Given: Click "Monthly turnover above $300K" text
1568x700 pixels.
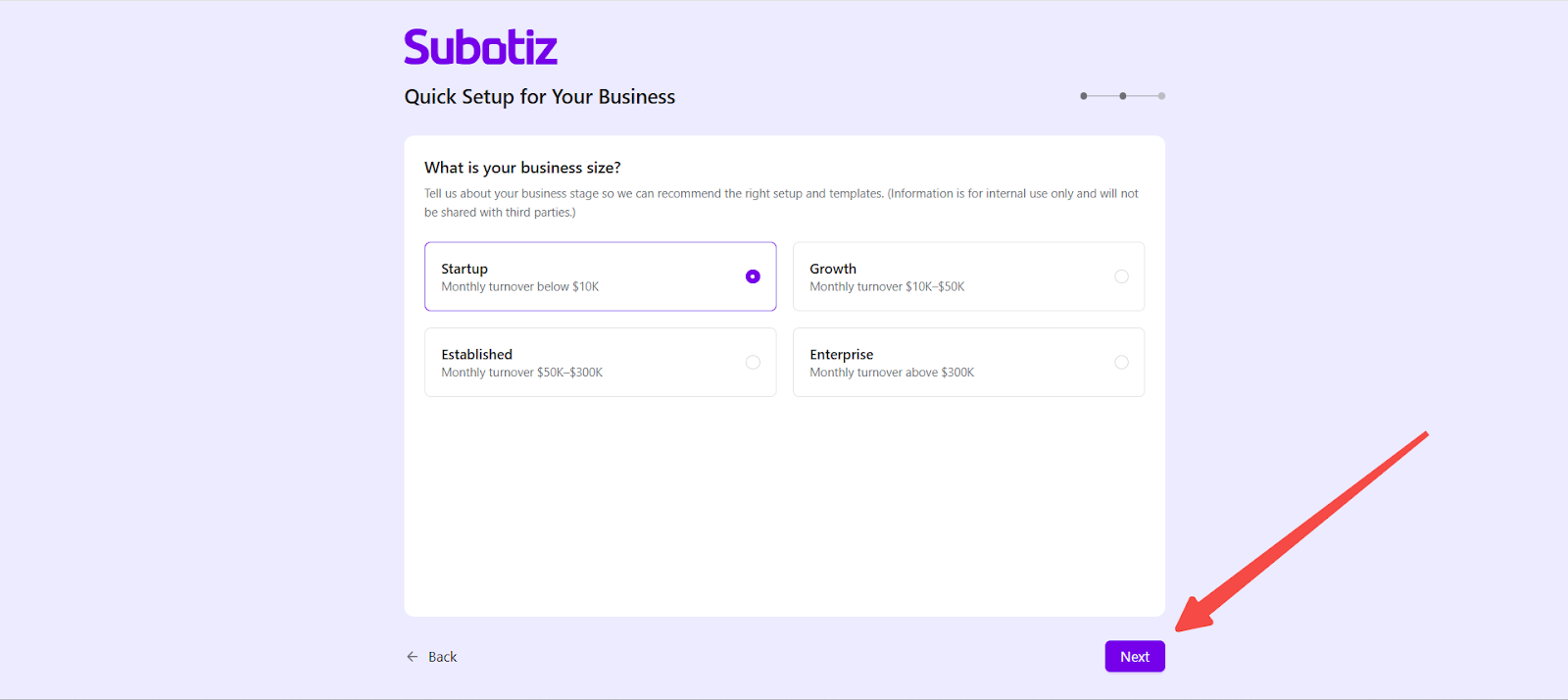Looking at the screenshot, I should 892,373.
